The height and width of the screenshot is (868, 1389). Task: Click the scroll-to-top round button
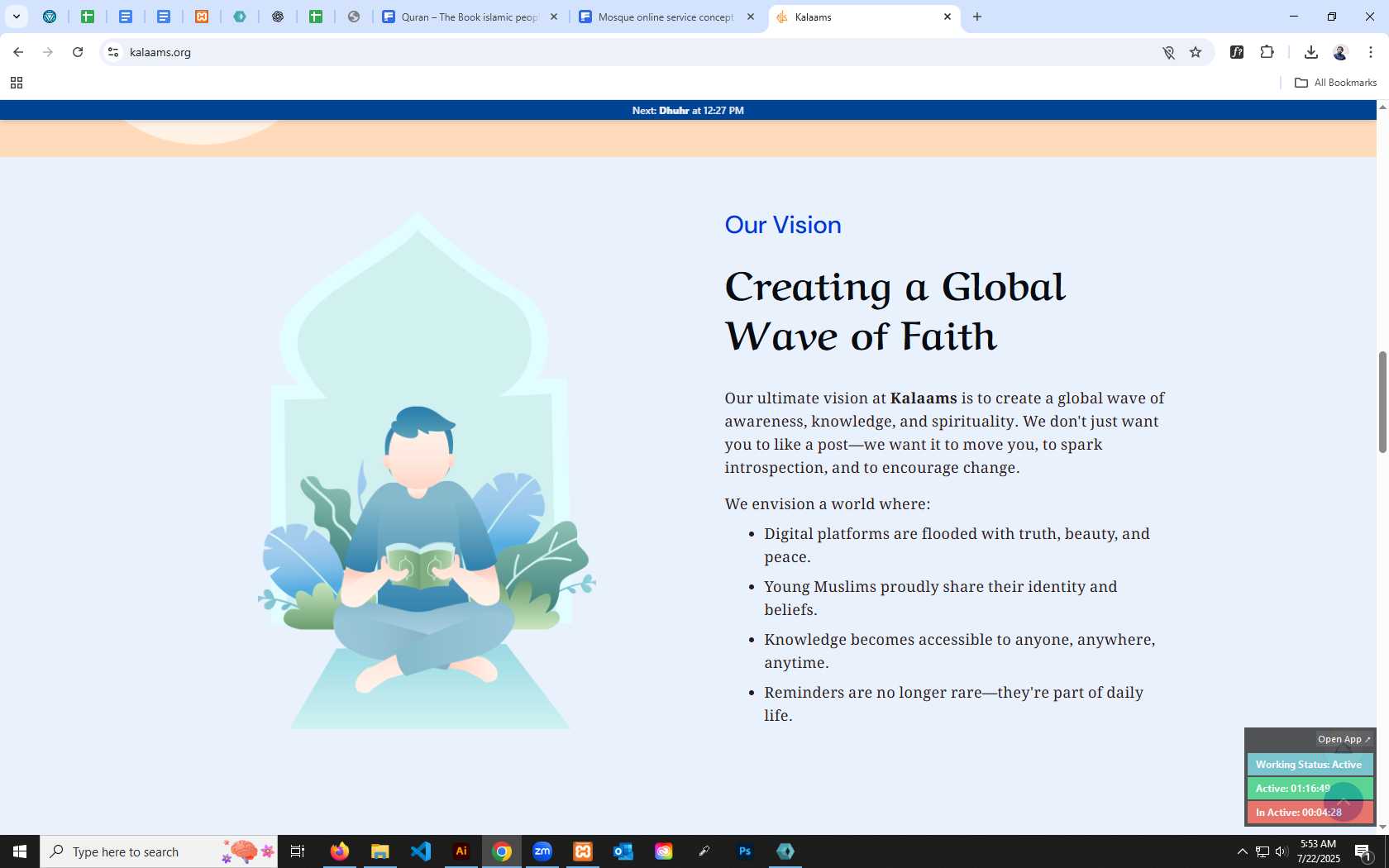[1344, 802]
